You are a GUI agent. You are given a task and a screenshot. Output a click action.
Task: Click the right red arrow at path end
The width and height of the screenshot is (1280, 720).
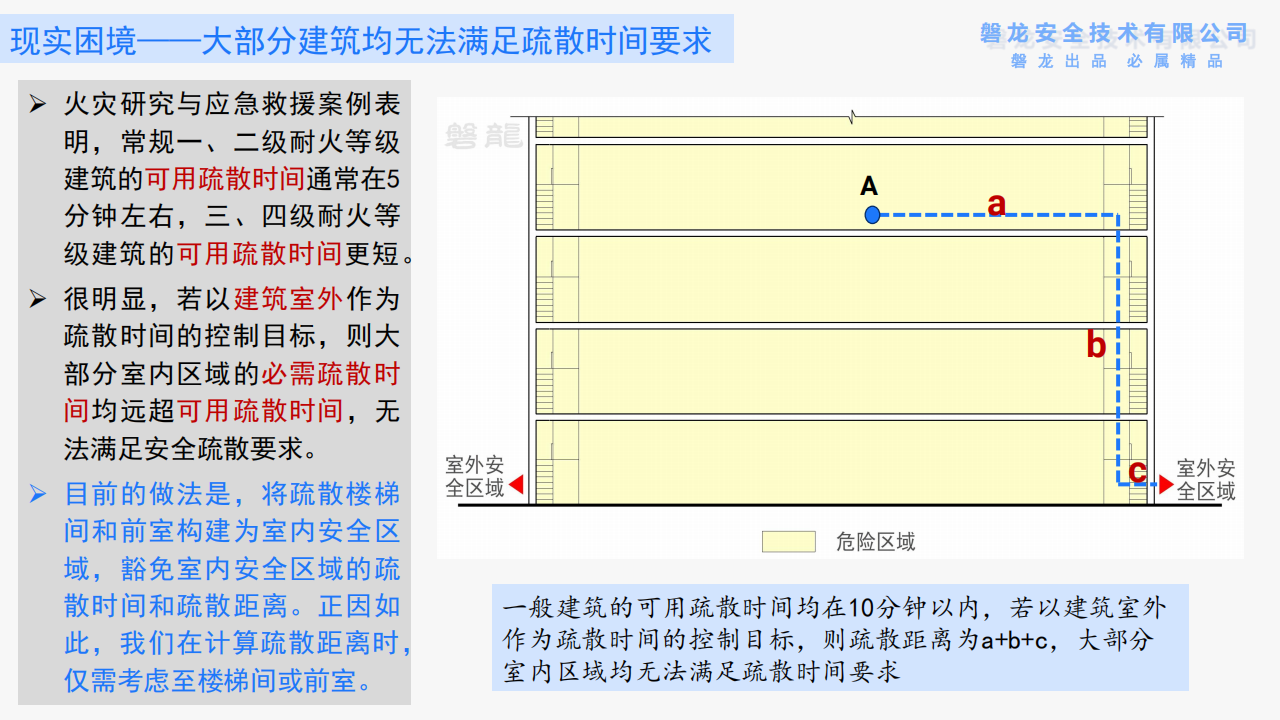[x=1165, y=484]
